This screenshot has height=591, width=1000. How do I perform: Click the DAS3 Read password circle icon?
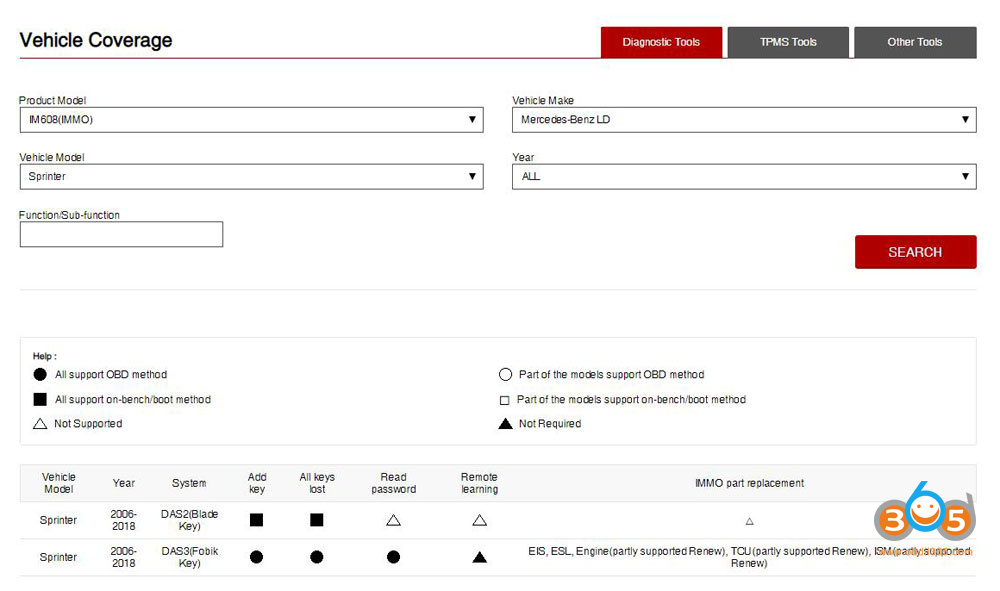pos(393,557)
